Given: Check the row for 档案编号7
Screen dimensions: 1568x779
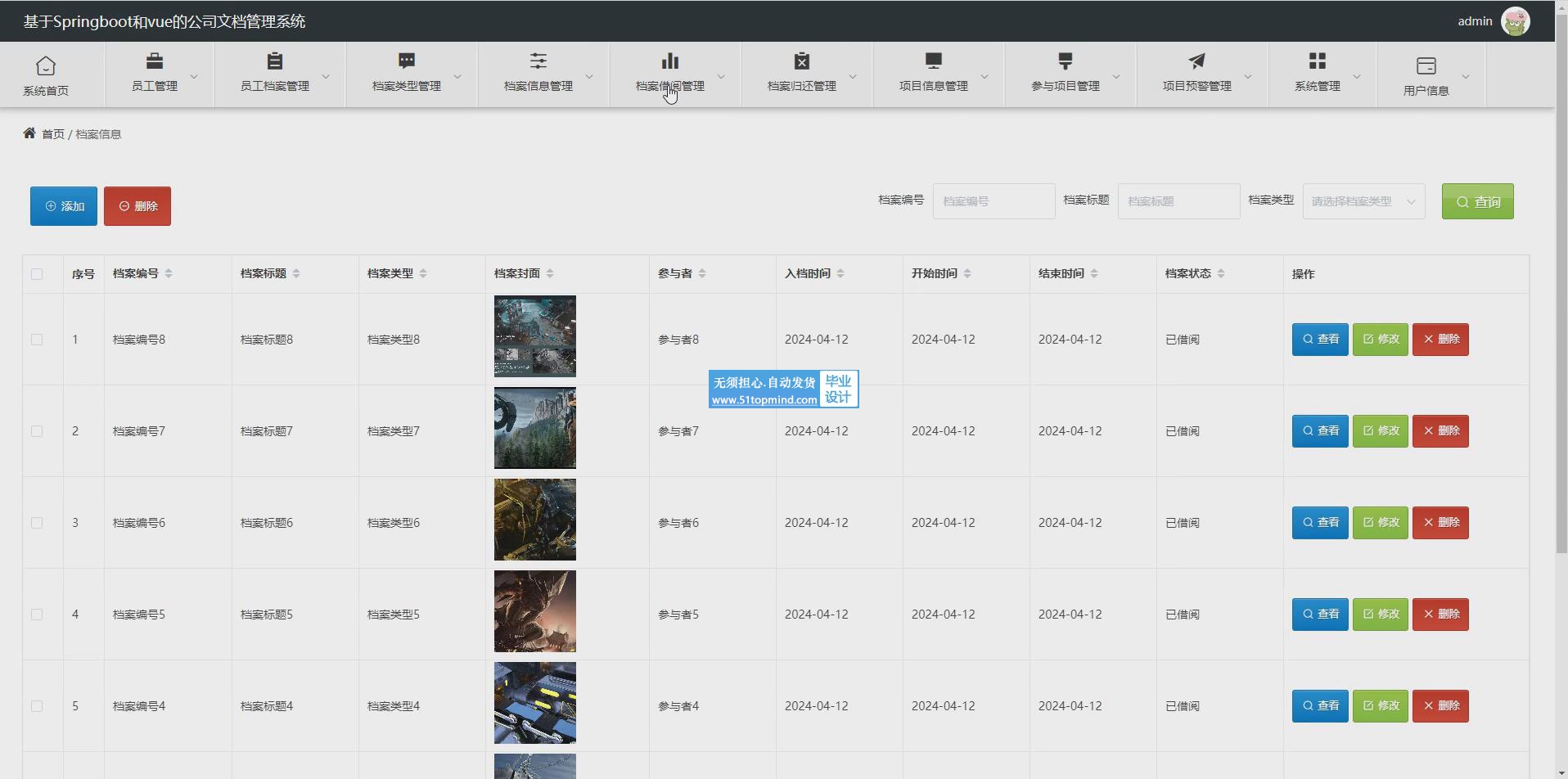Looking at the screenshot, I should point(37,431).
